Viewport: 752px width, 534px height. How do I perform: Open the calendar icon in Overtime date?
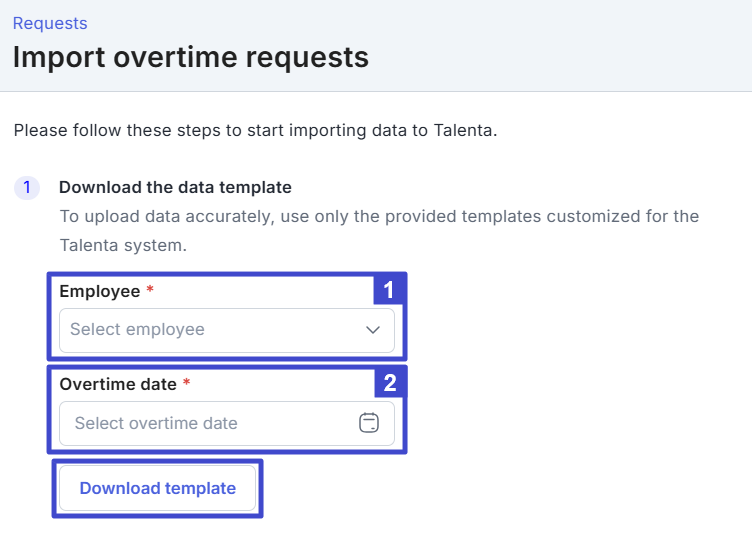click(x=369, y=423)
